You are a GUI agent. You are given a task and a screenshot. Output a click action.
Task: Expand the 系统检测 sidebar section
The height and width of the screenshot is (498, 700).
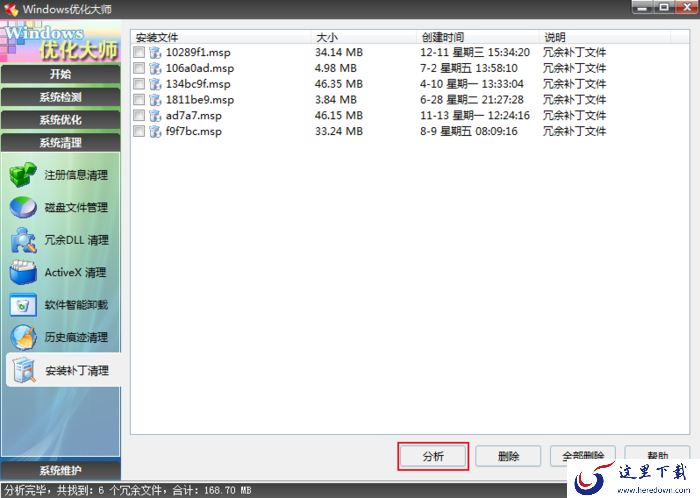(60, 97)
